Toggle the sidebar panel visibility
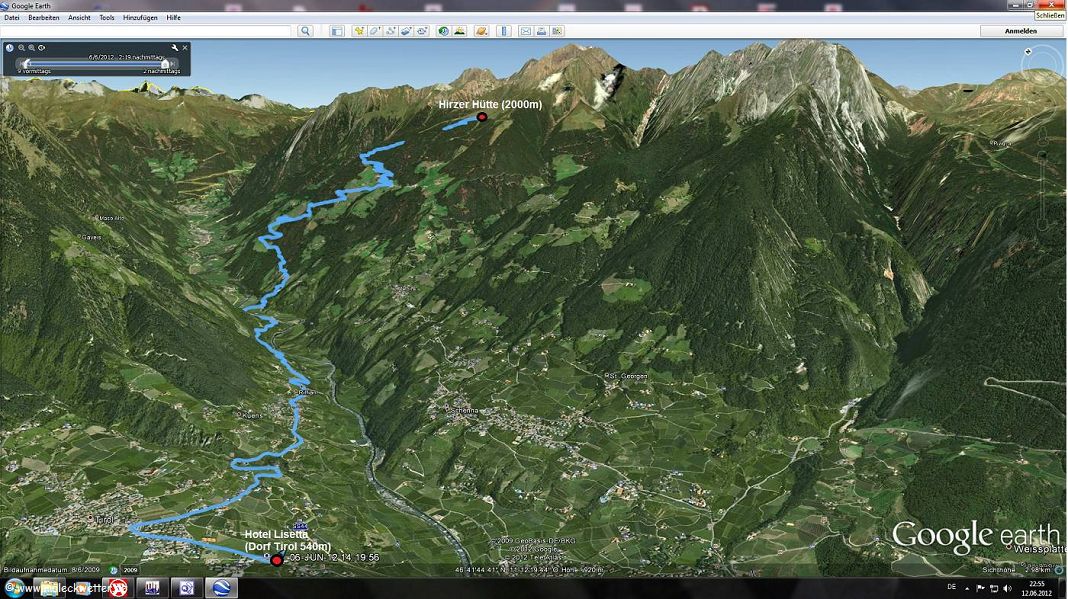The width and height of the screenshot is (1068, 599). [337, 31]
